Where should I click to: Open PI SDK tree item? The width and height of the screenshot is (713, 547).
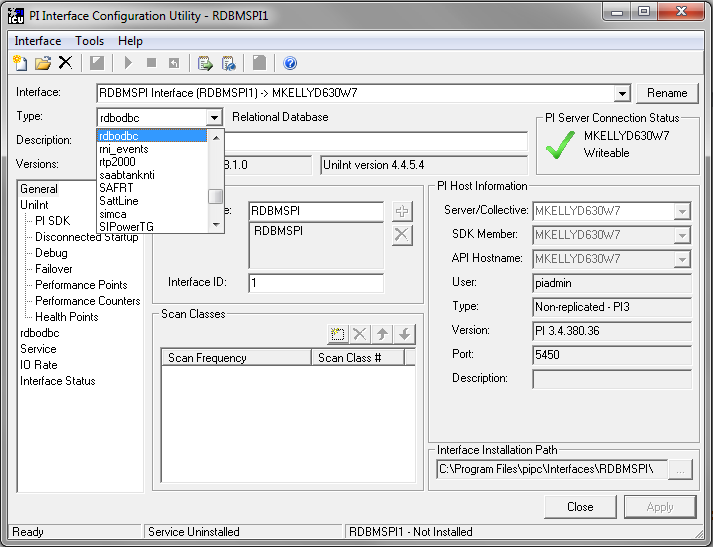click(53, 221)
